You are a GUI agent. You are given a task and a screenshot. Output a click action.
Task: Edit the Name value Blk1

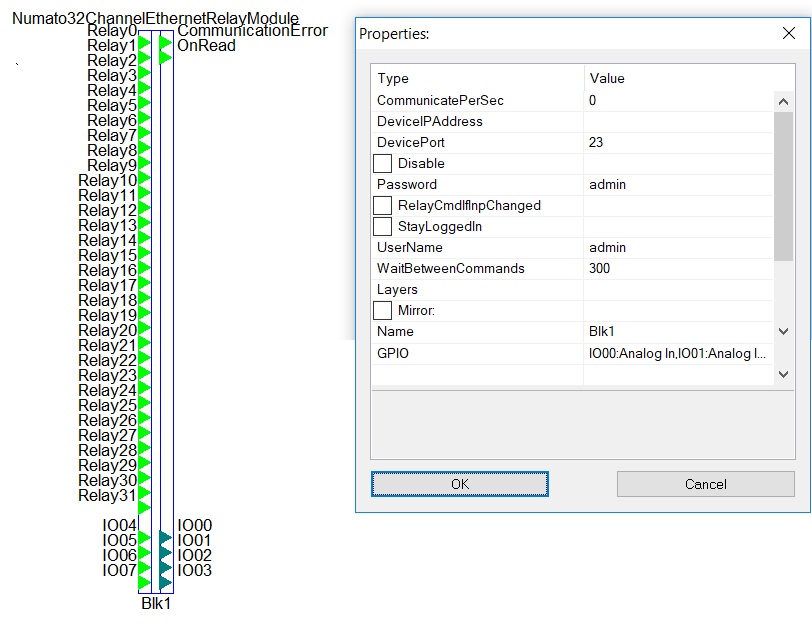coord(678,331)
